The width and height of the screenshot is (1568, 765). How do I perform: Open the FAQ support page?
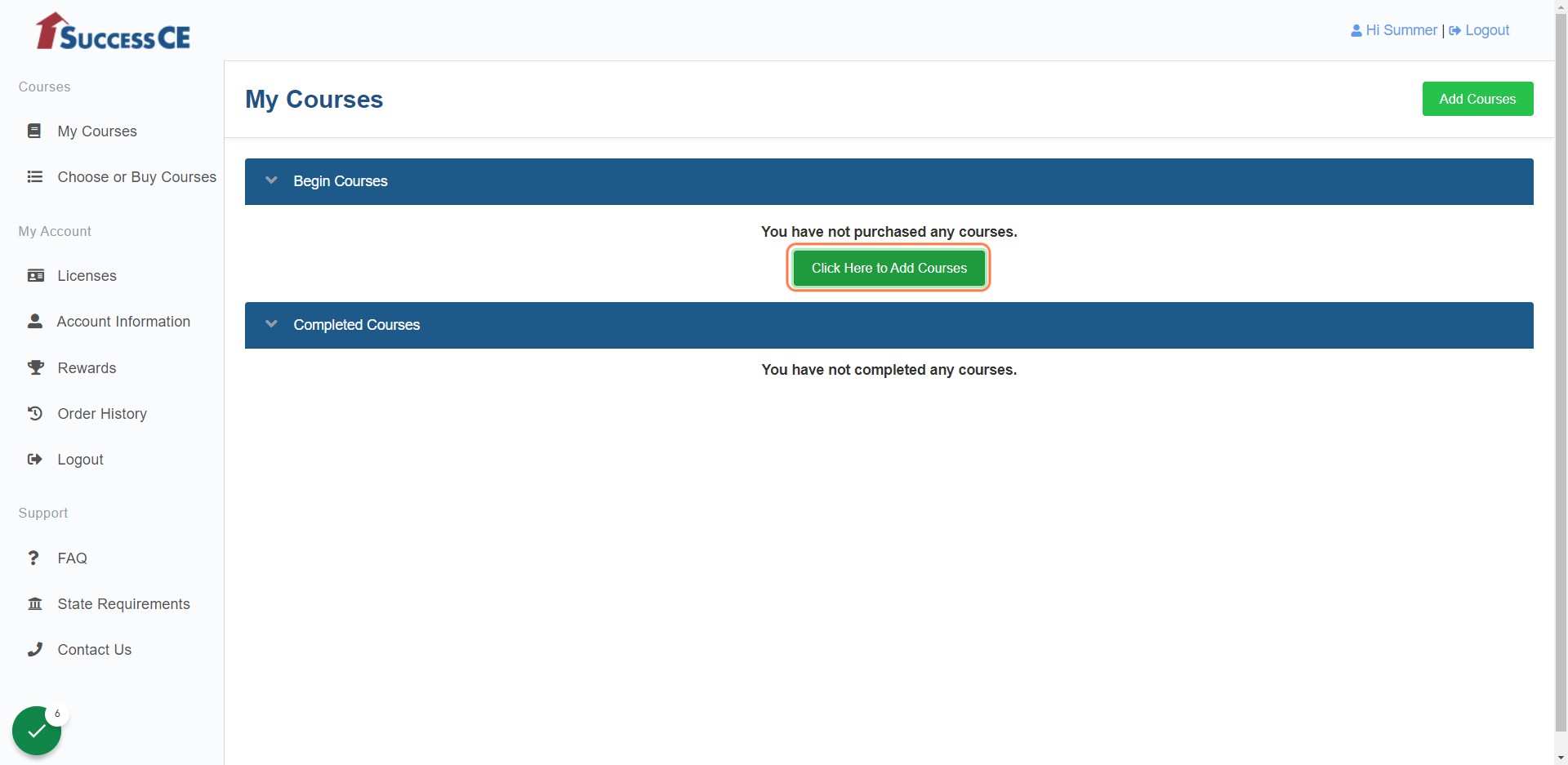tap(73, 558)
